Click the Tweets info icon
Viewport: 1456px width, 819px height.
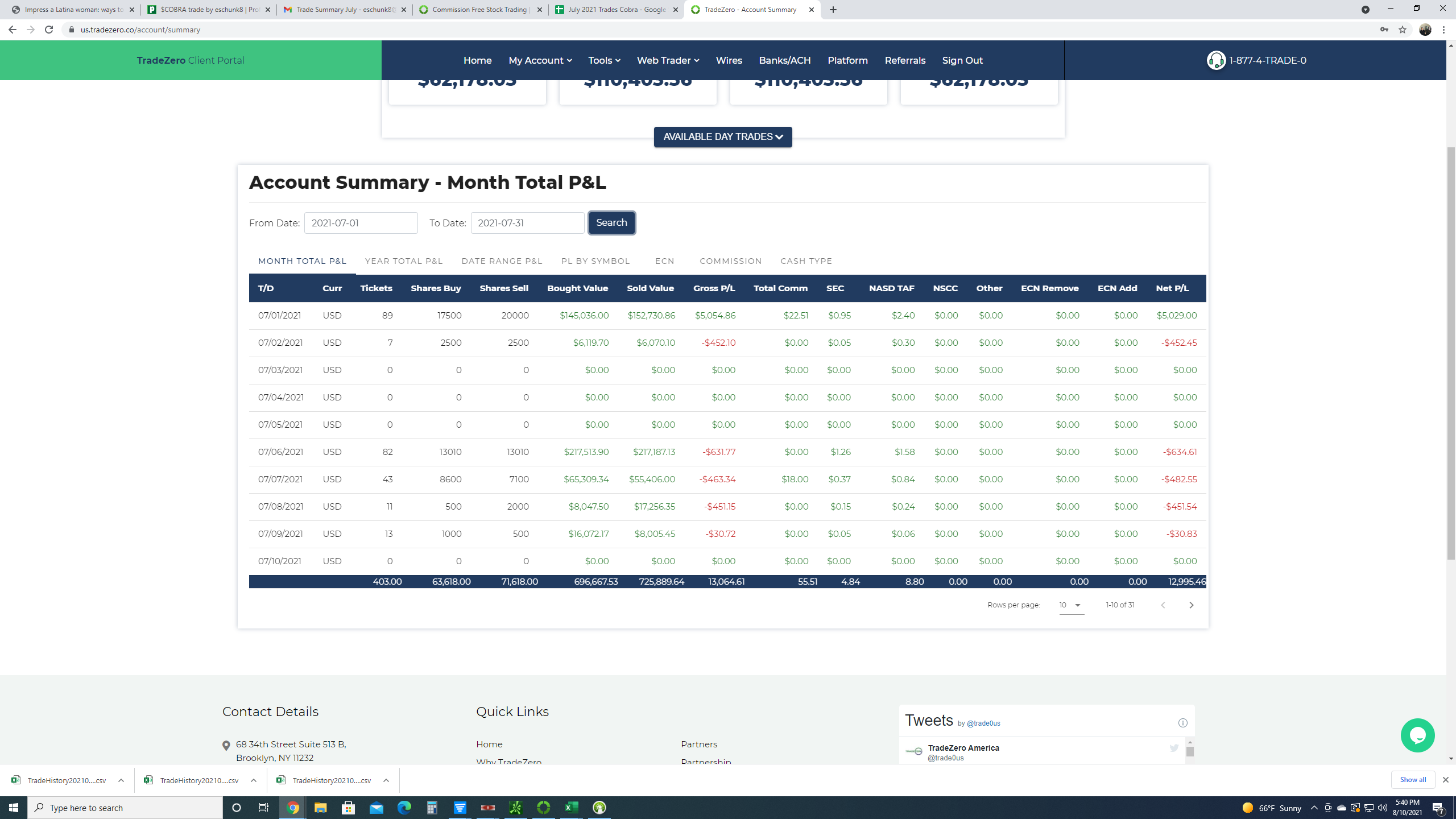pyautogui.click(x=1183, y=723)
